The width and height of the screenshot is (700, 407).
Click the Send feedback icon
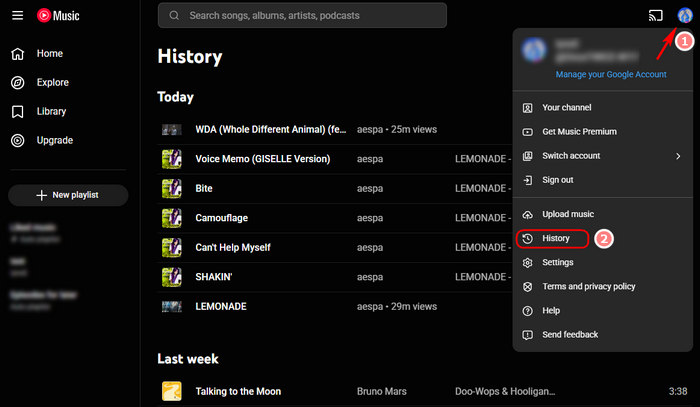[527, 335]
